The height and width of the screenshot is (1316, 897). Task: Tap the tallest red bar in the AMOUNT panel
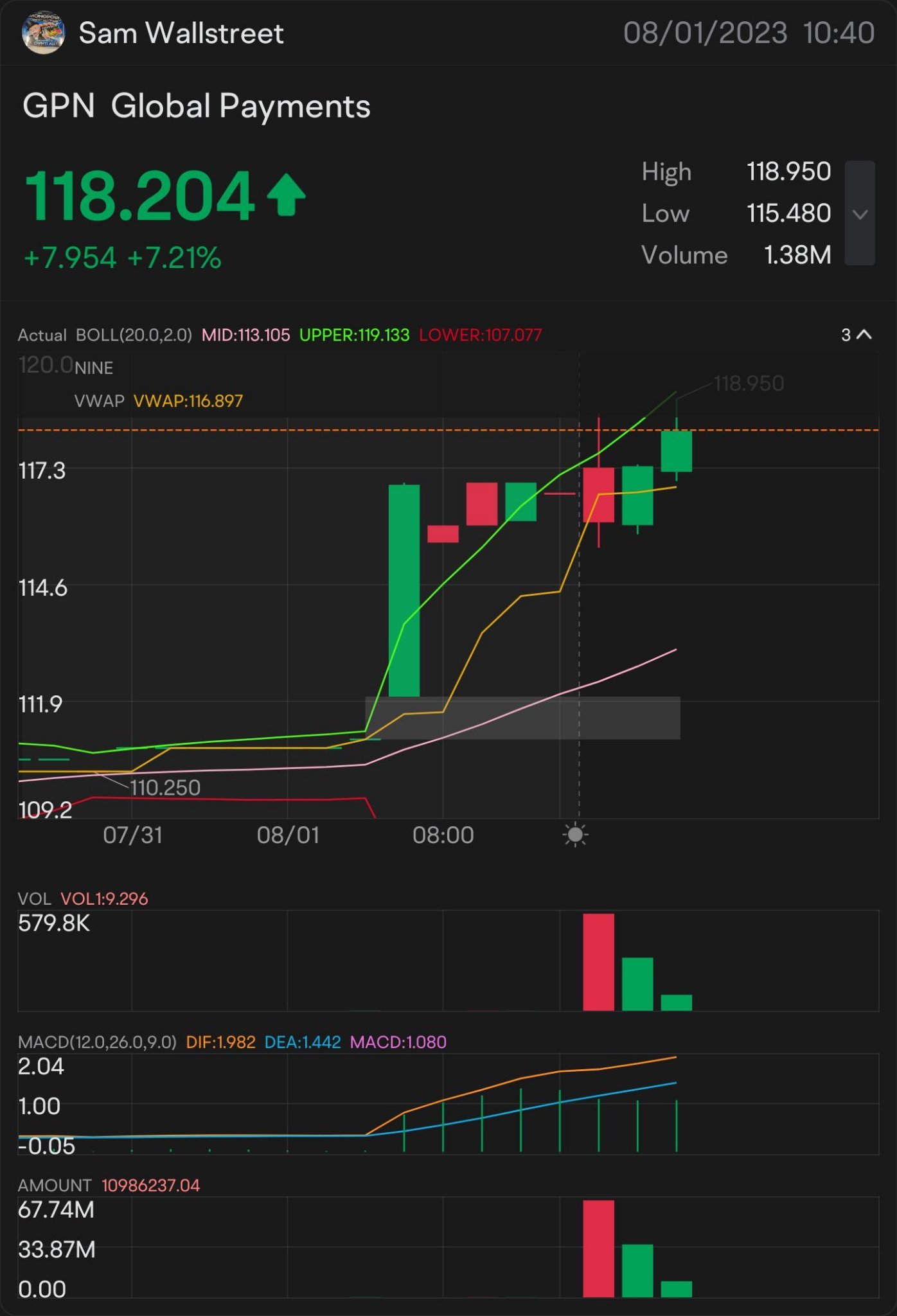click(598, 1249)
